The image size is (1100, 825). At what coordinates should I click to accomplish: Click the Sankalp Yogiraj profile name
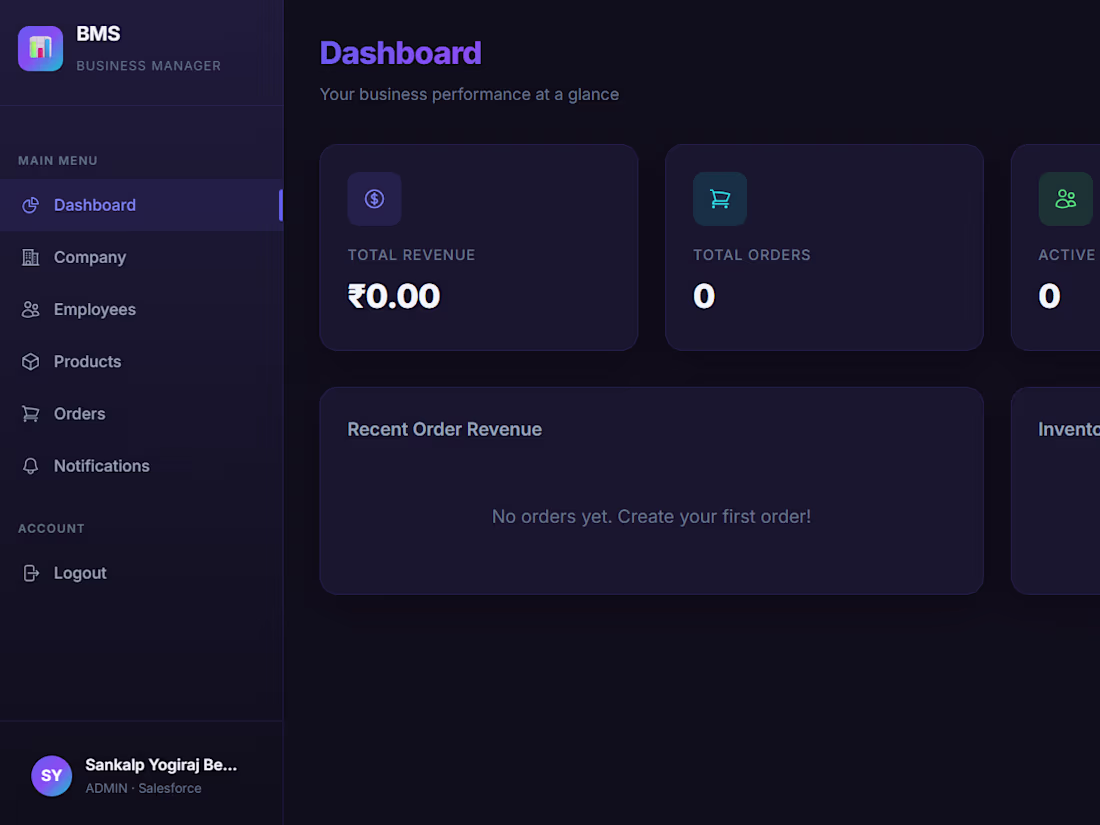(161, 765)
